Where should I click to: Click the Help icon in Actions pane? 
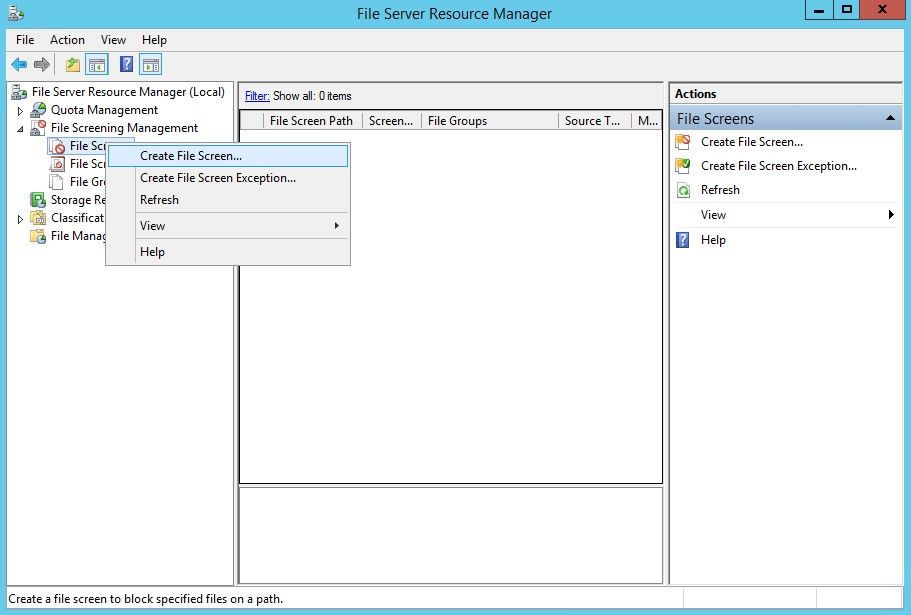click(683, 240)
